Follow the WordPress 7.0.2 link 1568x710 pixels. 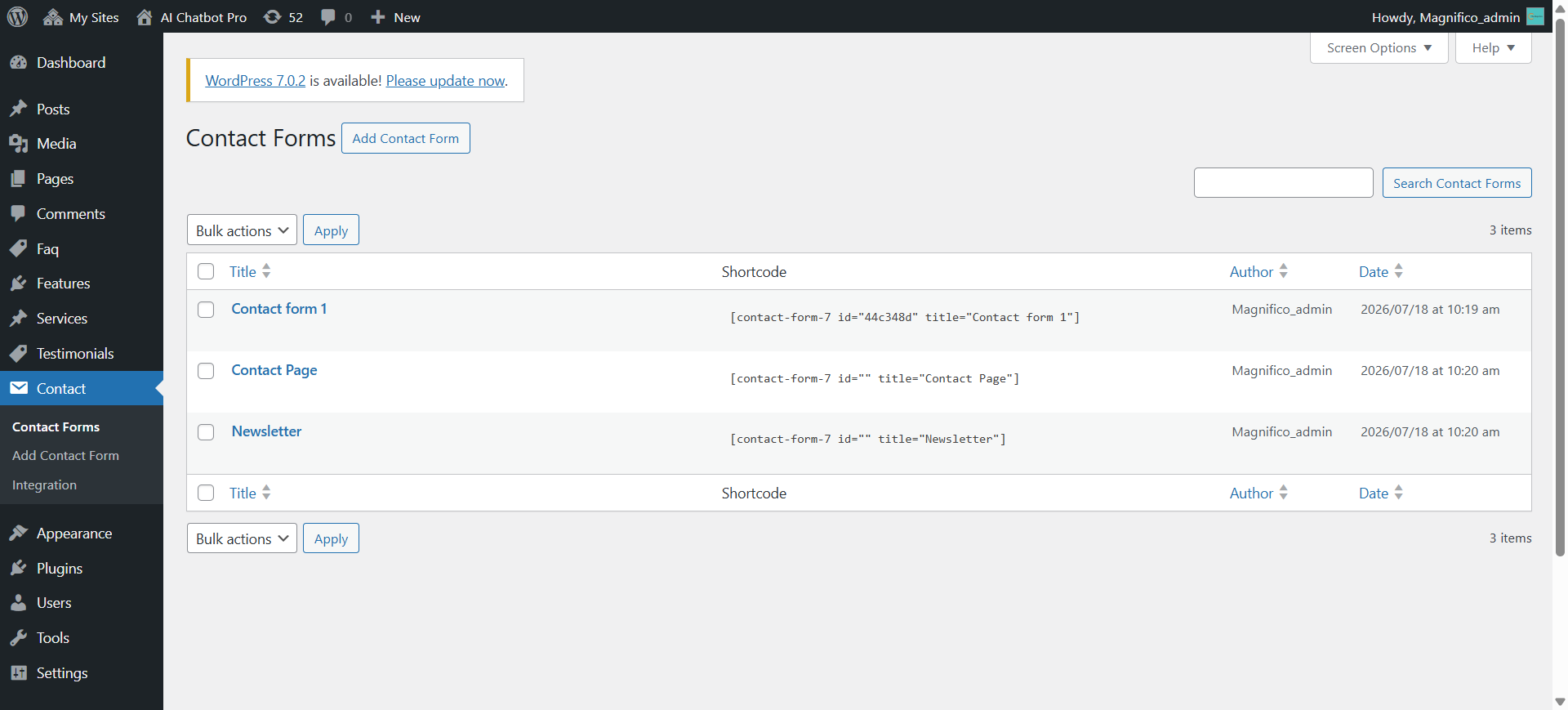256,81
